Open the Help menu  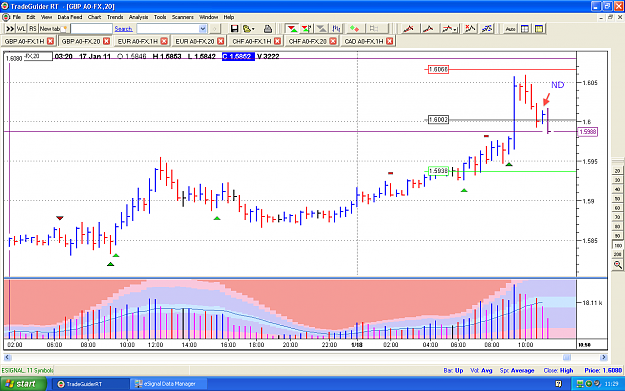pyautogui.click(x=229, y=17)
